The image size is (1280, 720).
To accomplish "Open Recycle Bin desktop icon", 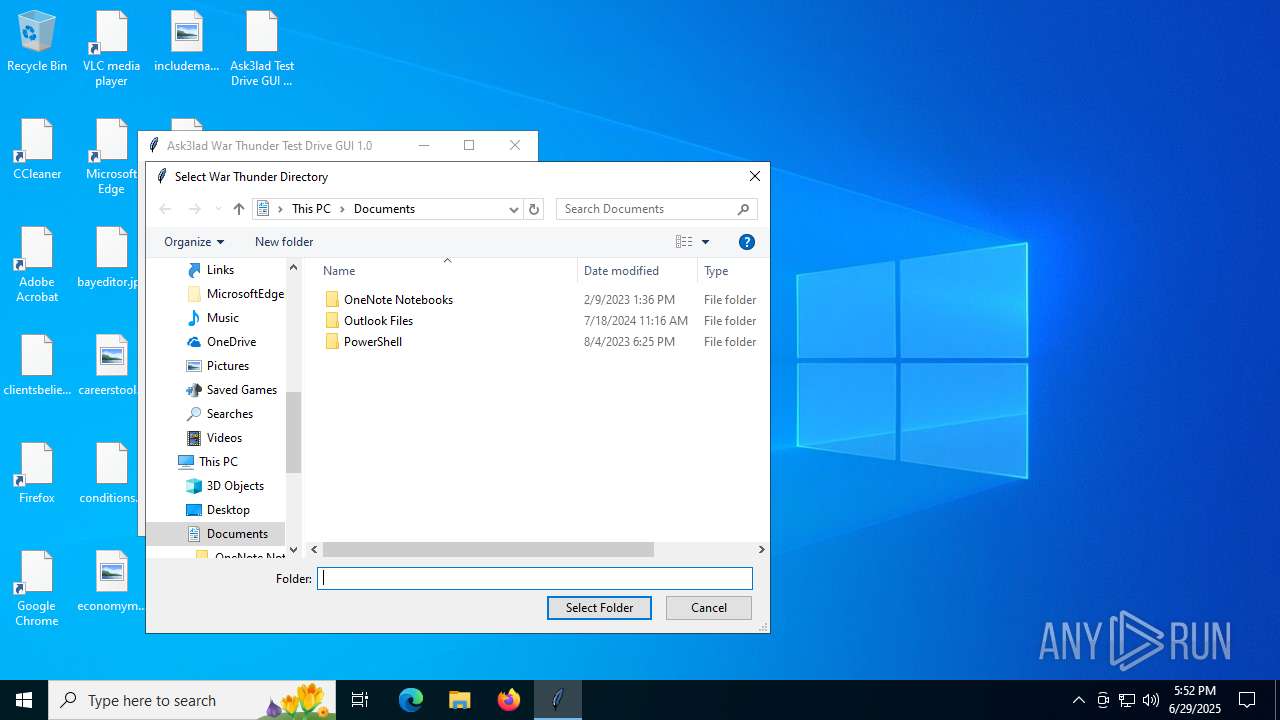I will point(37,42).
